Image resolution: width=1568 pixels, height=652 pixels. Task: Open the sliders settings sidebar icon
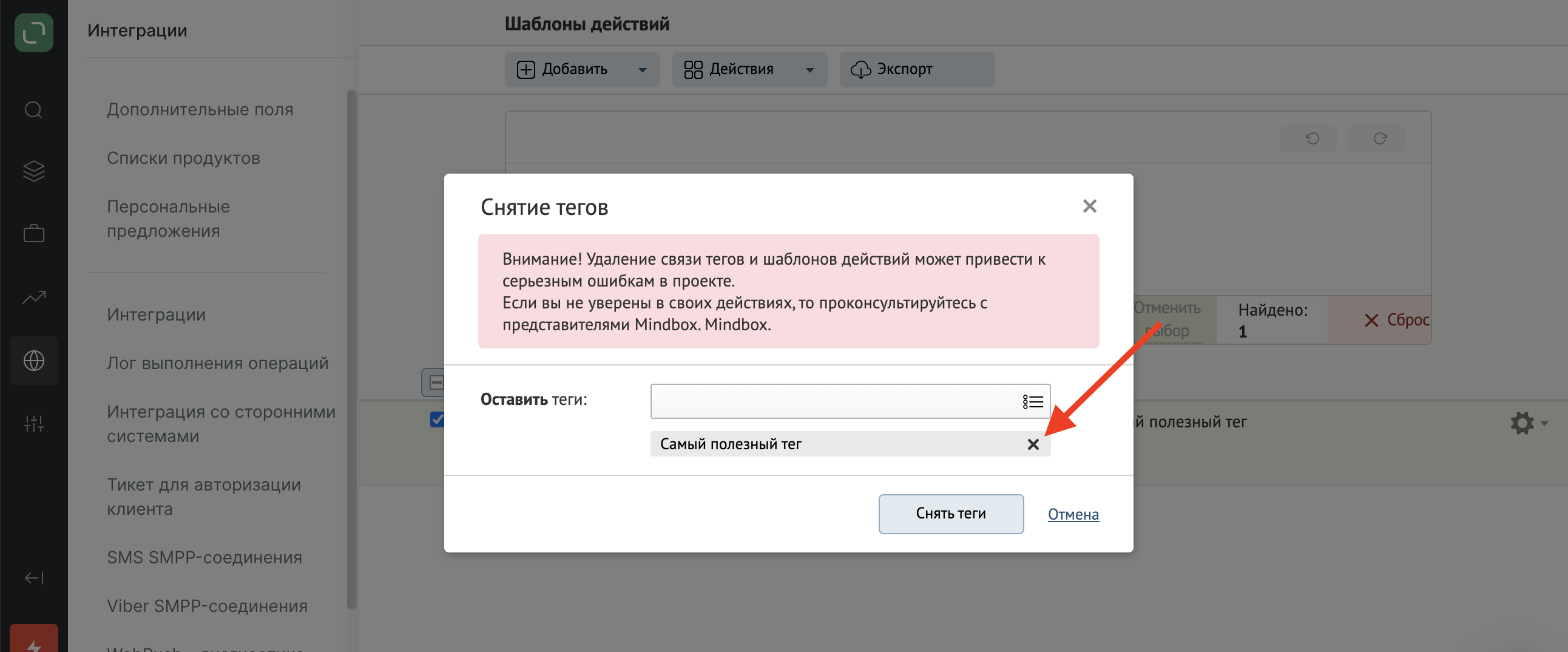point(33,423)
